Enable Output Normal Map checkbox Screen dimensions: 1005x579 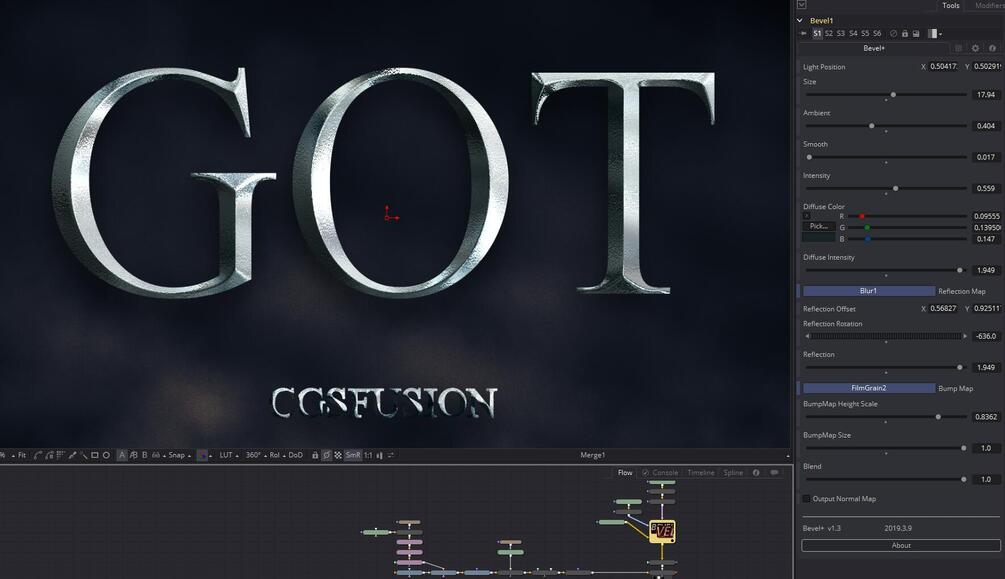[806, 499]
